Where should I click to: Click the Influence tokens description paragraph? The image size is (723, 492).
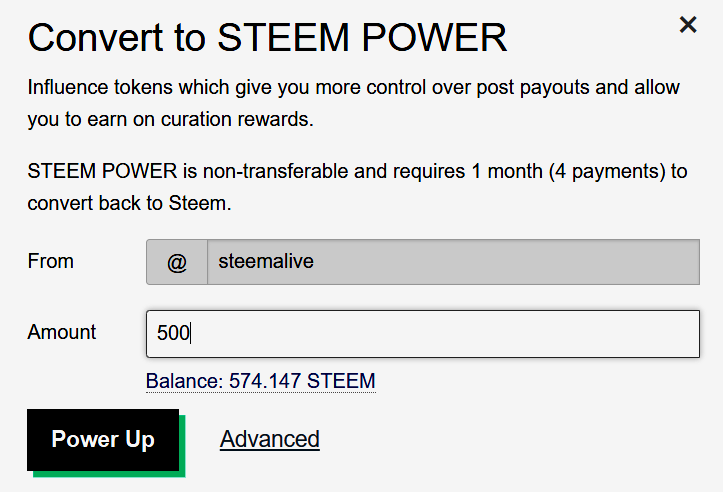(x=354, y=103)
